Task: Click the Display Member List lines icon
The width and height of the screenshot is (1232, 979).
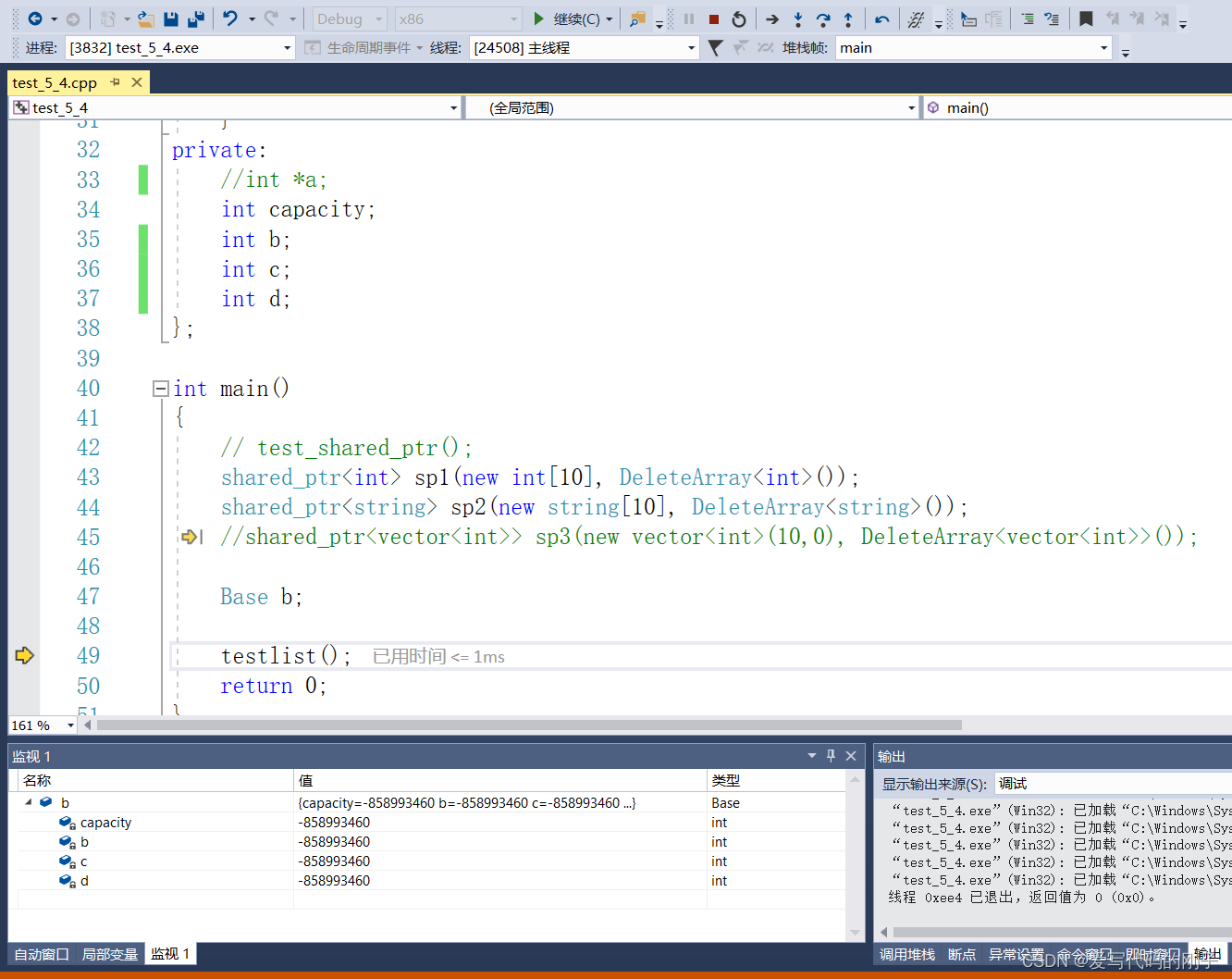Action: [x=1028, y=19]
